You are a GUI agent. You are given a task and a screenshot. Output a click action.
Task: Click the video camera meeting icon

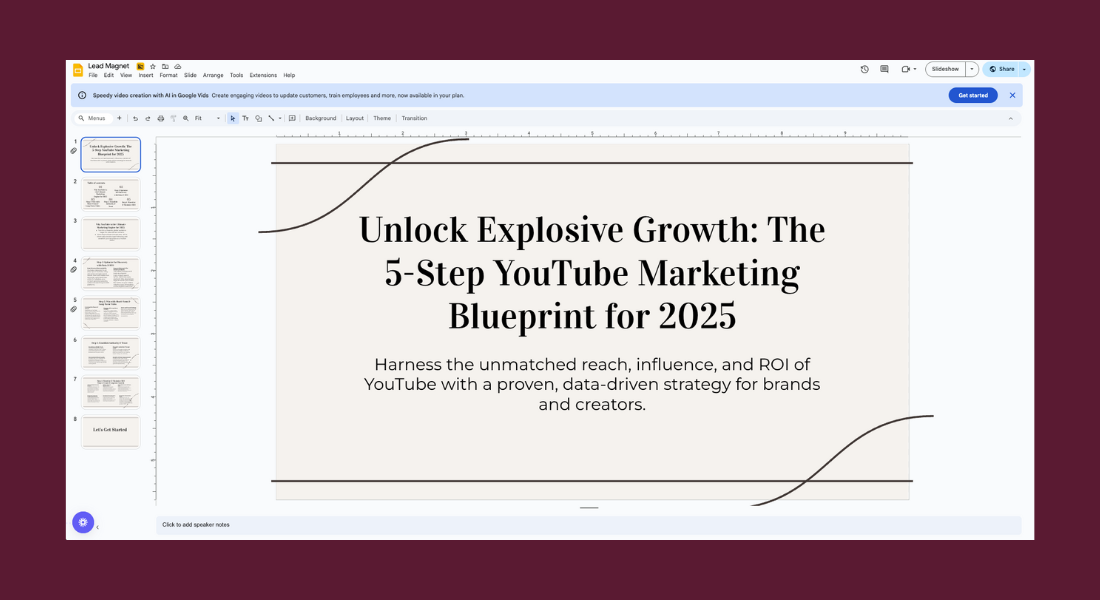[x=906, y=69]
